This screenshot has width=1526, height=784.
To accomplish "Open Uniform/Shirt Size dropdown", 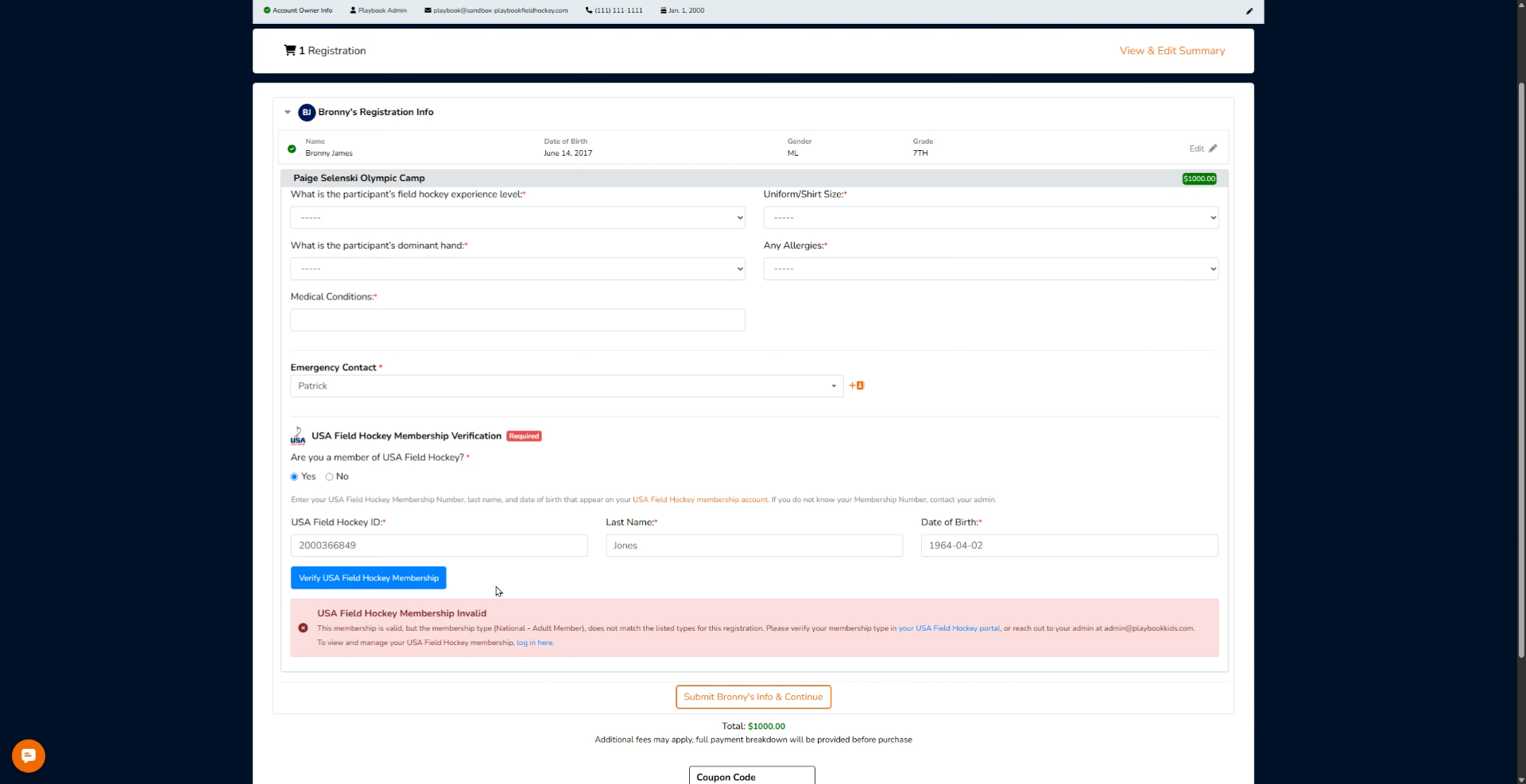I will (990, 218).
